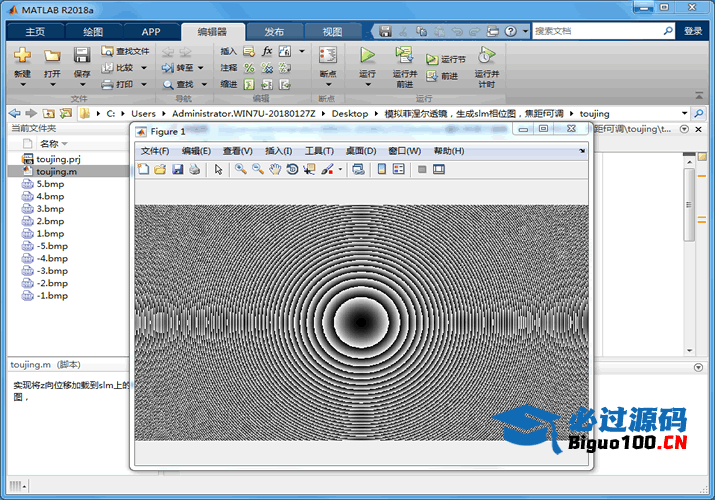Save the script with the Save icon
This screenshot has width=715, height=500.
(x=82, y=56)
